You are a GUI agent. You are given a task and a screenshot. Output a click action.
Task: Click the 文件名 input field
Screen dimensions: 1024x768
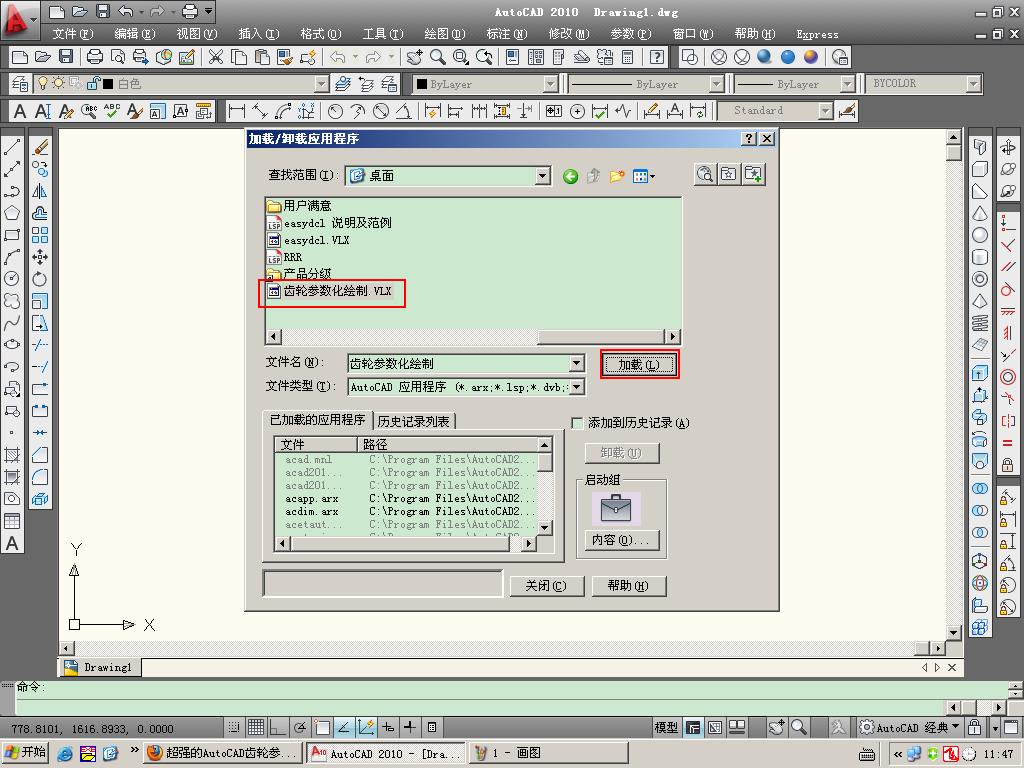(x=458, y=364)
